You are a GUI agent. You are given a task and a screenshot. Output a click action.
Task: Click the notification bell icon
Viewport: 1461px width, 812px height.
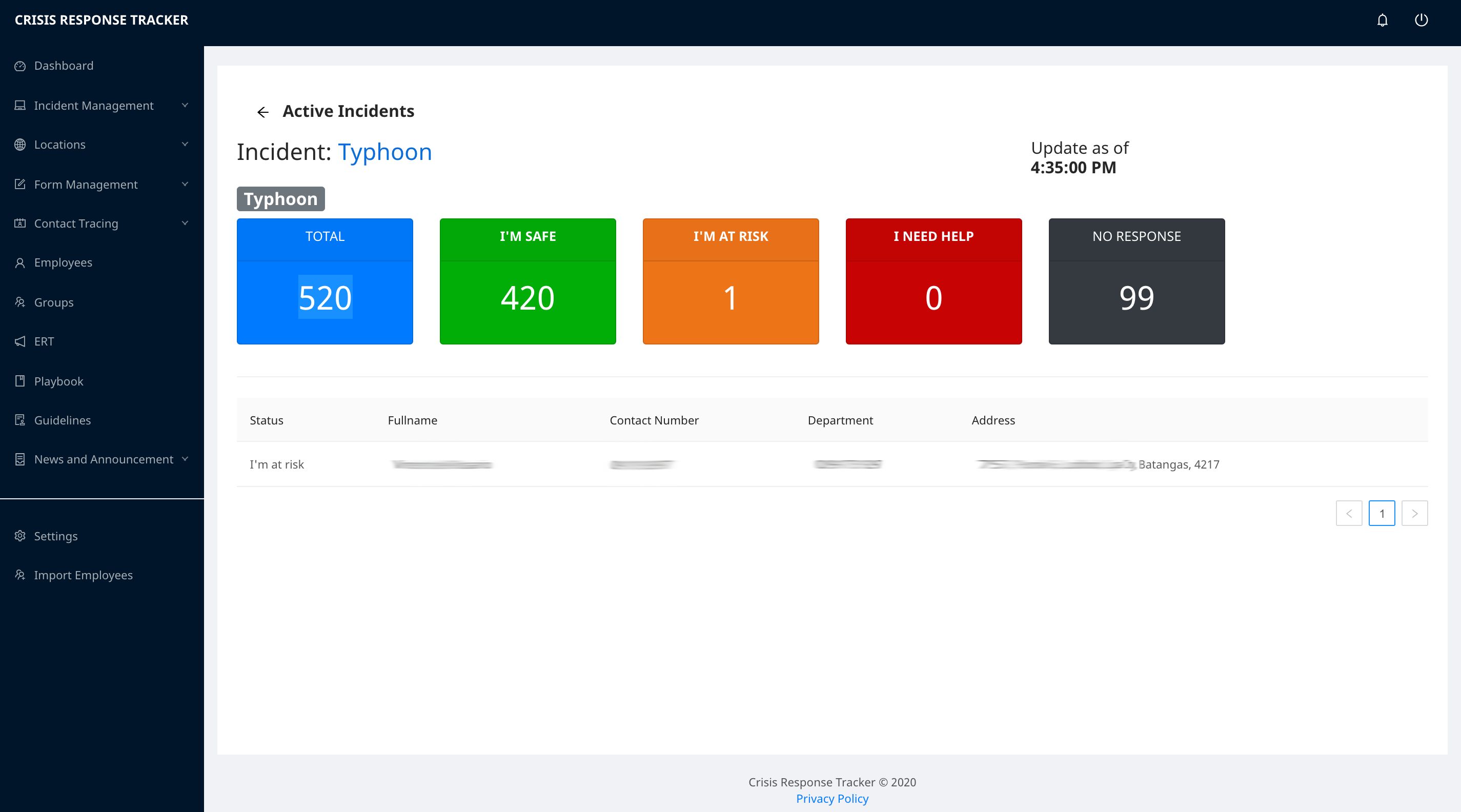pos(1382,21)
